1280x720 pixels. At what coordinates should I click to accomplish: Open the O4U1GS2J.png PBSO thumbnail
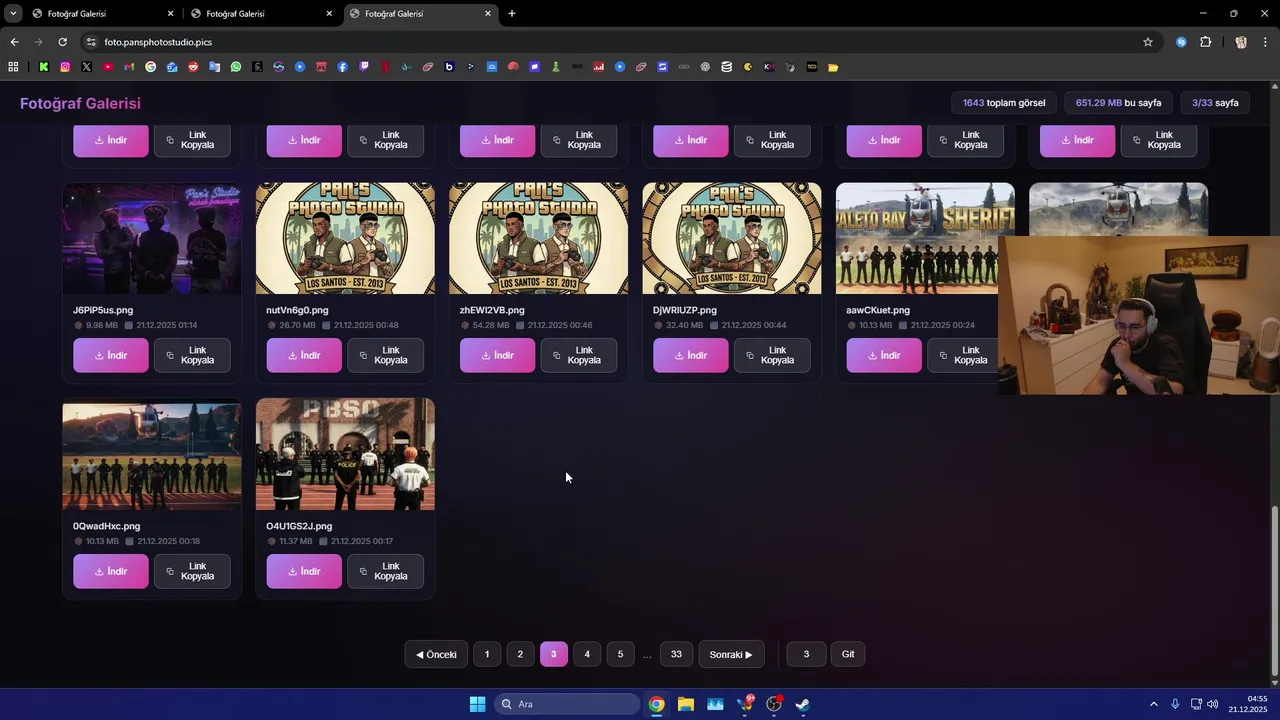[x=345, y=454]
